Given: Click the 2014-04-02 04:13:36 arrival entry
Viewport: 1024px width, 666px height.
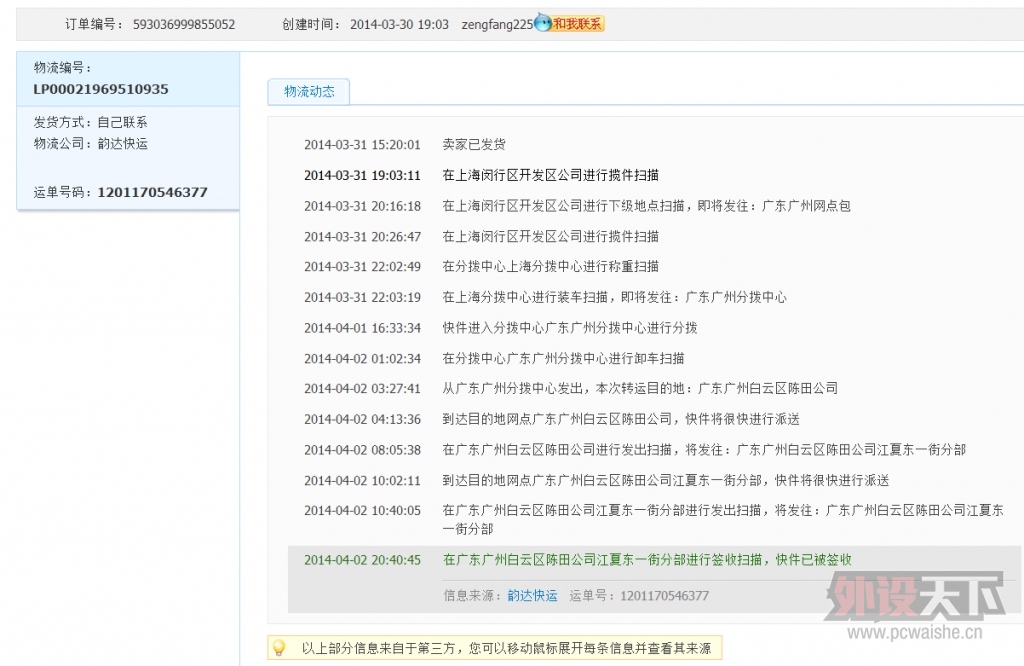Looking at the screenshot, I should tap(552, 419).
